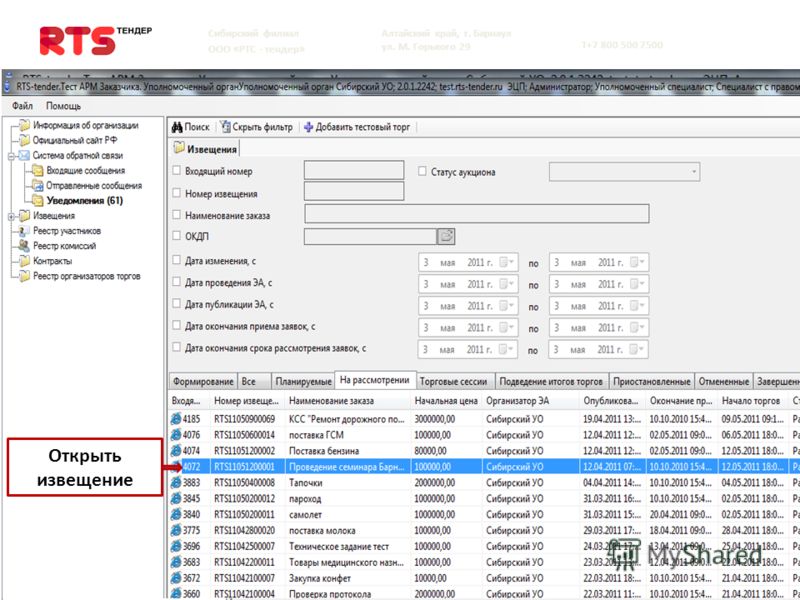
Task: Click the cell RTS11050900069
Action: [244, 419]
